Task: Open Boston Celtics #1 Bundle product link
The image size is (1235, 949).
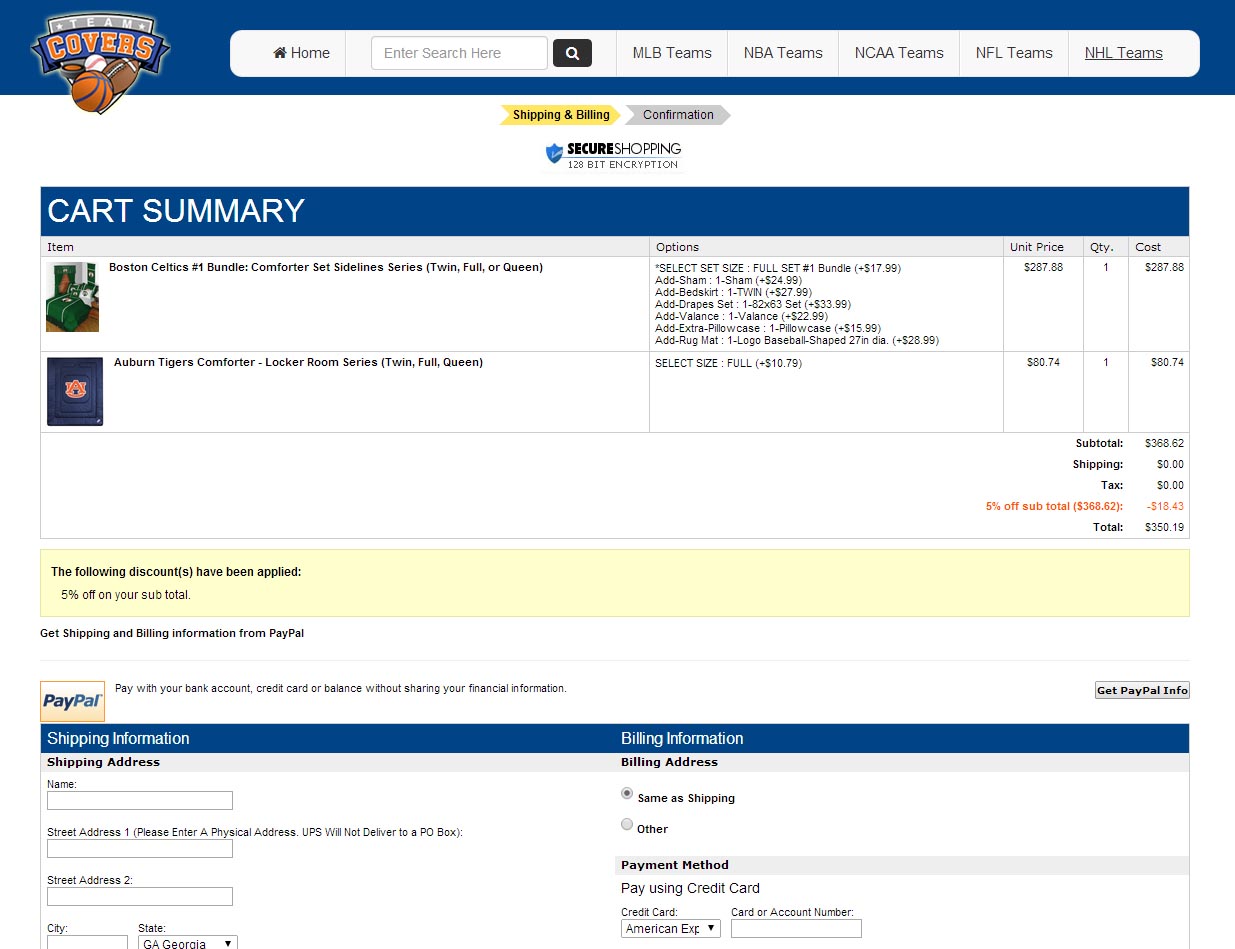Action: [326, 268]
